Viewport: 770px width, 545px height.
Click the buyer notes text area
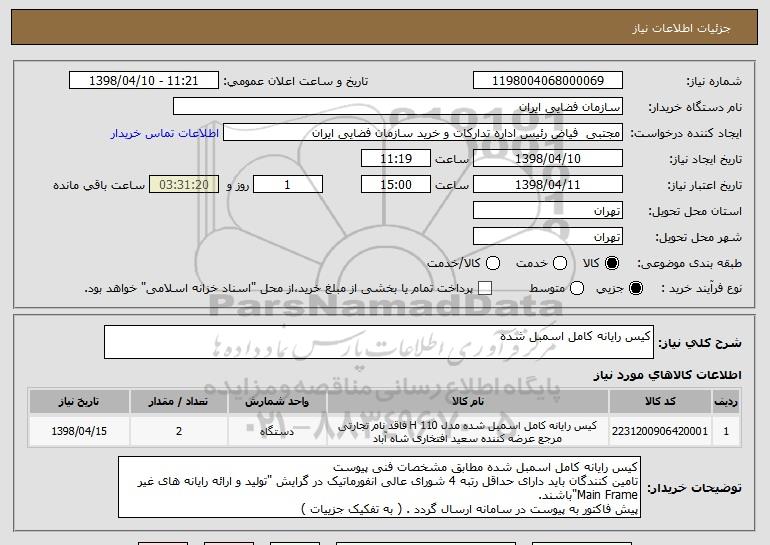point(379,487)
